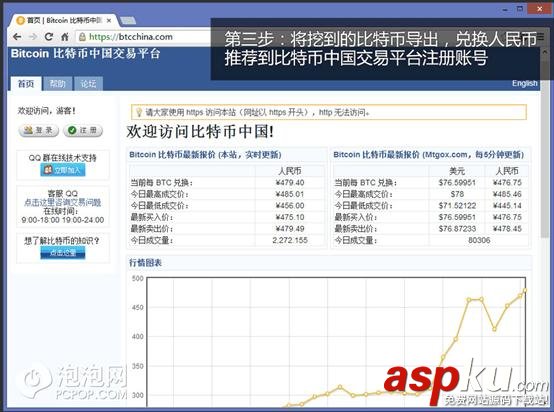Click Mtgox lowest price $71.52122
The height and width of the screenshot is (412, 554).
pyautogui.click(x=457, y=206)
